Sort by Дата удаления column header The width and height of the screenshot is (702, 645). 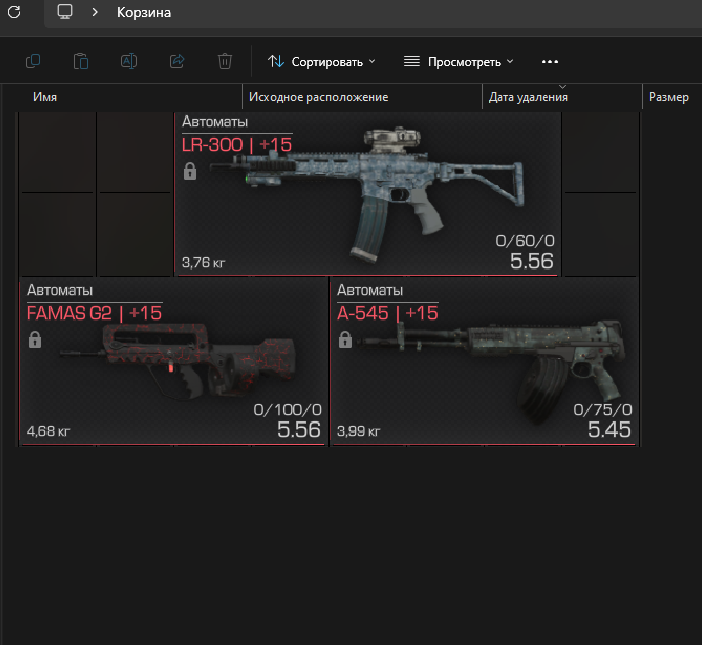pos(528,97)
